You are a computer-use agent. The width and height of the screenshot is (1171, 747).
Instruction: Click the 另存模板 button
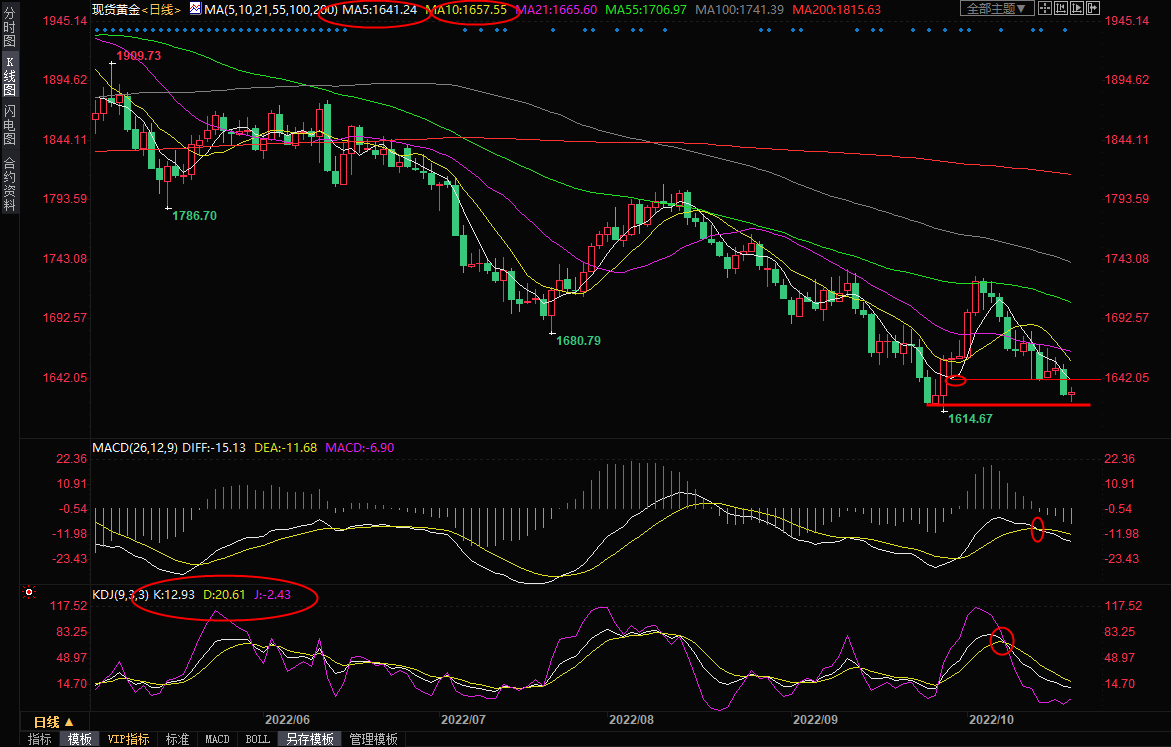(310, 739)
